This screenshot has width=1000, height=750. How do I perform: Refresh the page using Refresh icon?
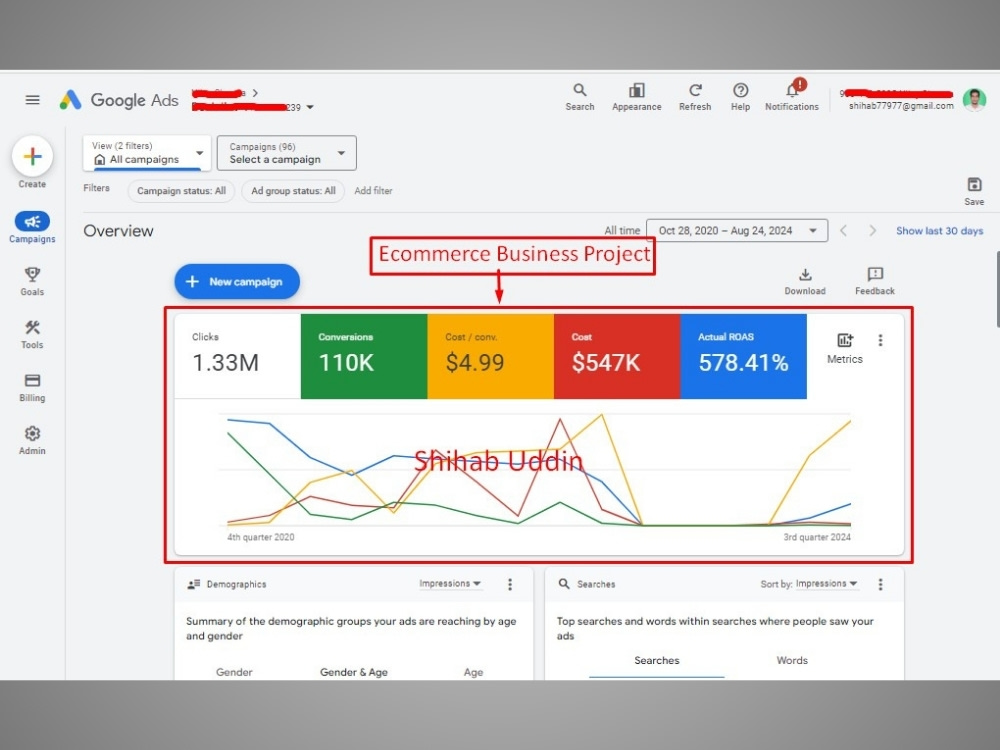tap(695, 97)
